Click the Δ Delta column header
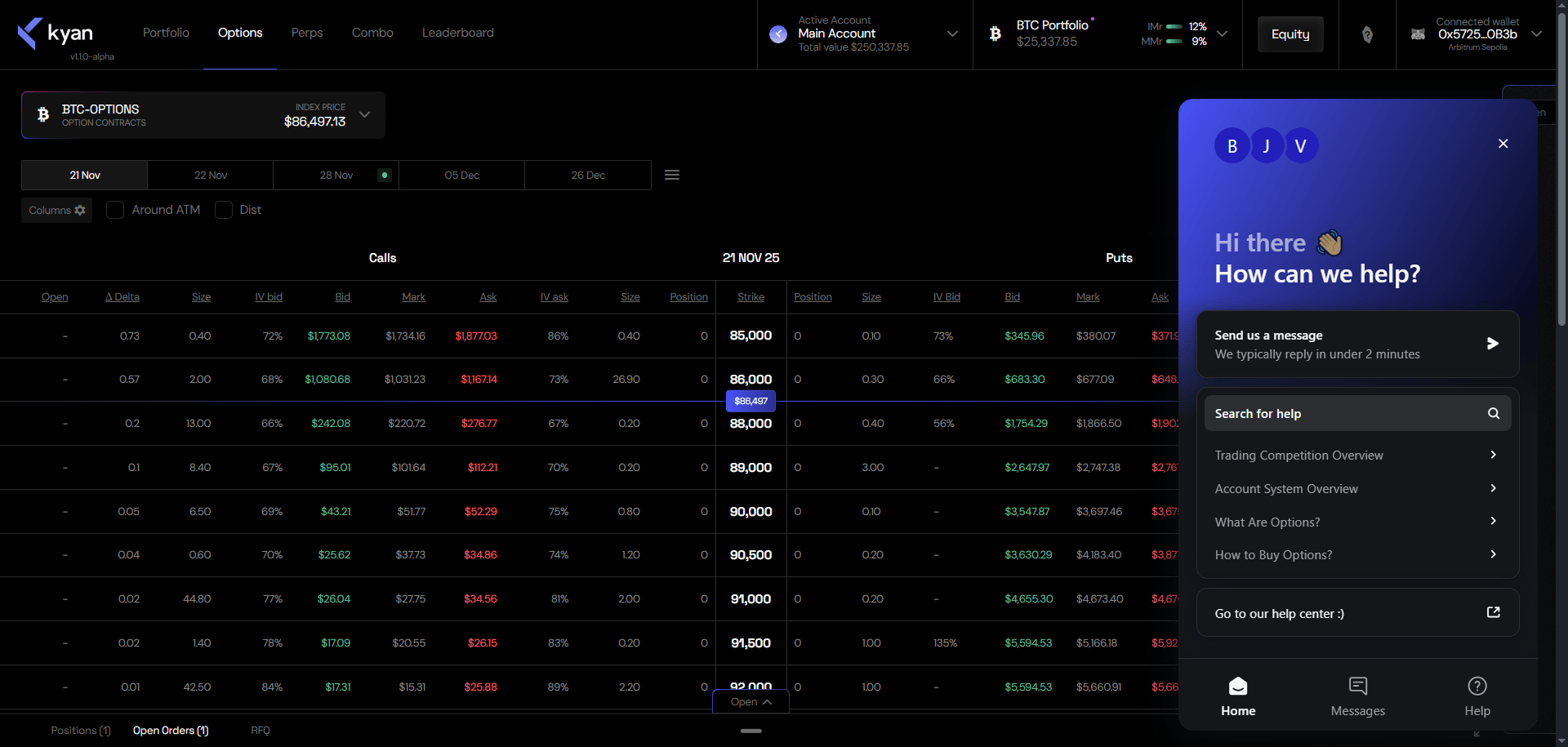Viewport: 1568px width, 747px height. tap(122, 297)
